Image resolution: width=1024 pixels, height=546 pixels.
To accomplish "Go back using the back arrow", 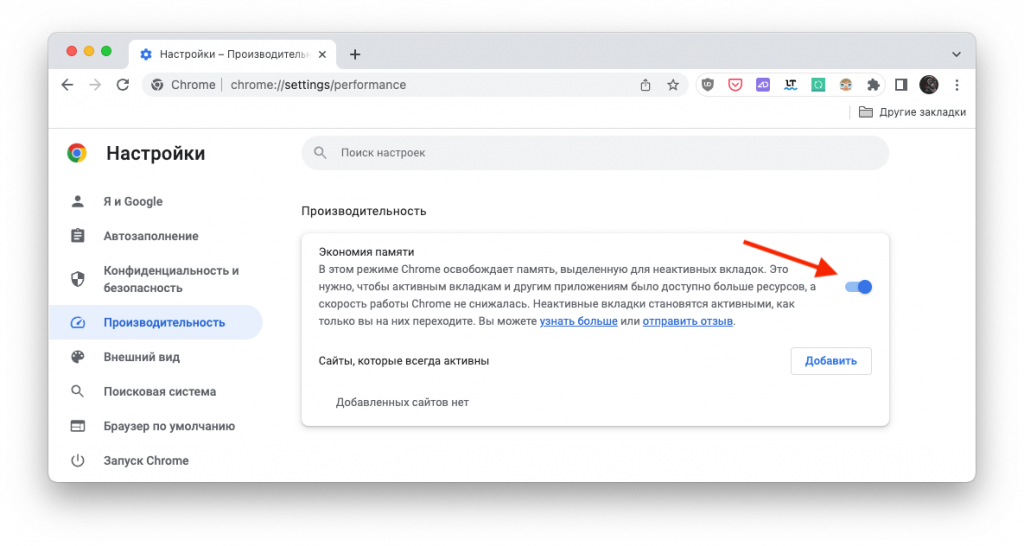I will point(68,85).
